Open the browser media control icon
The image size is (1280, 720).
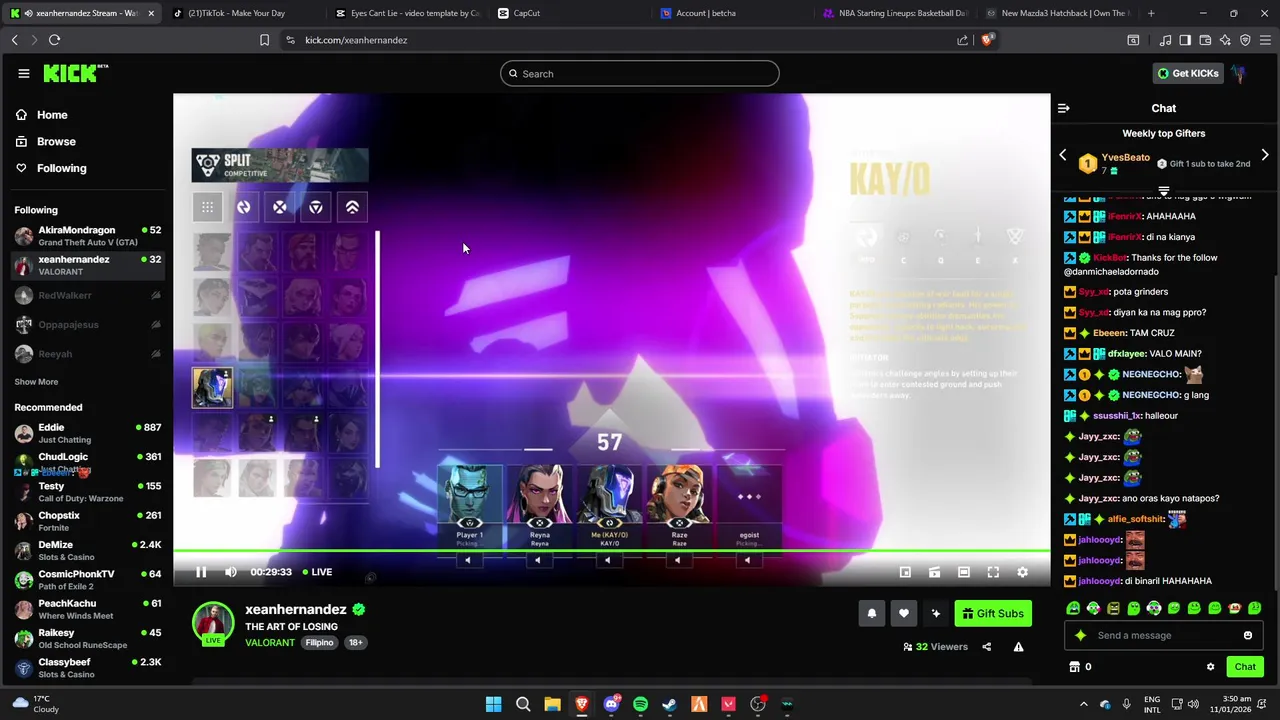coord(1165,40)
